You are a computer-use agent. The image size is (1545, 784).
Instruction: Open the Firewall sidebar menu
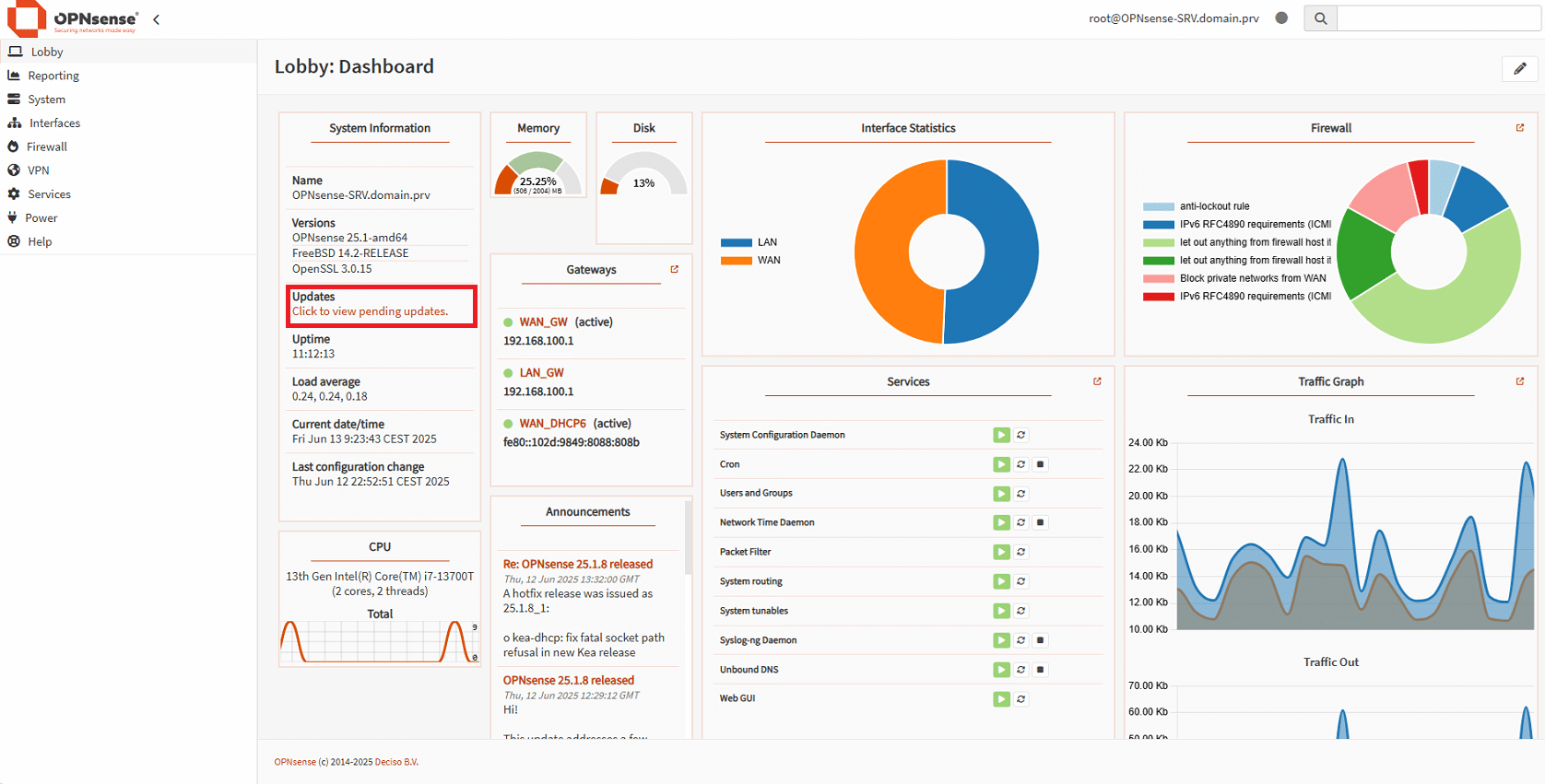tap(128, 146)
